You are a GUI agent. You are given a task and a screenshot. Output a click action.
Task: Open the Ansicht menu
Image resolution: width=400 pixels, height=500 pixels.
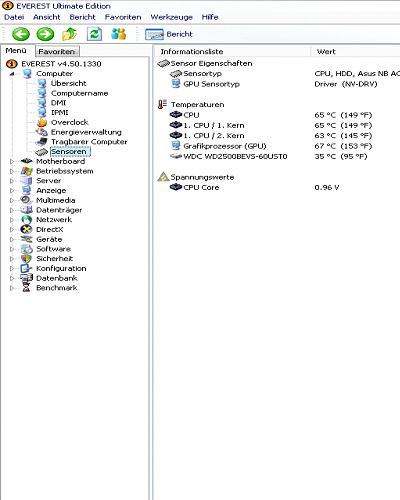coord(47,17)
